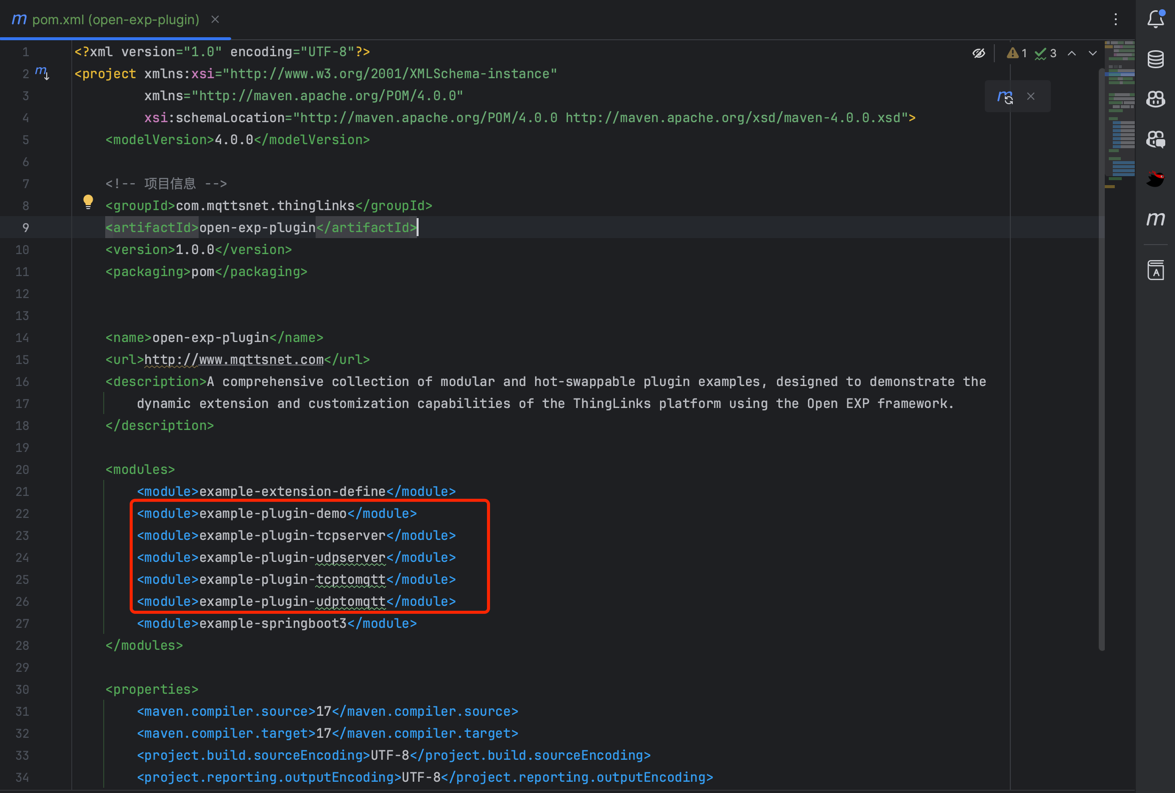Toggle the inspections eye highlighting widget

[x=979, y=53]
